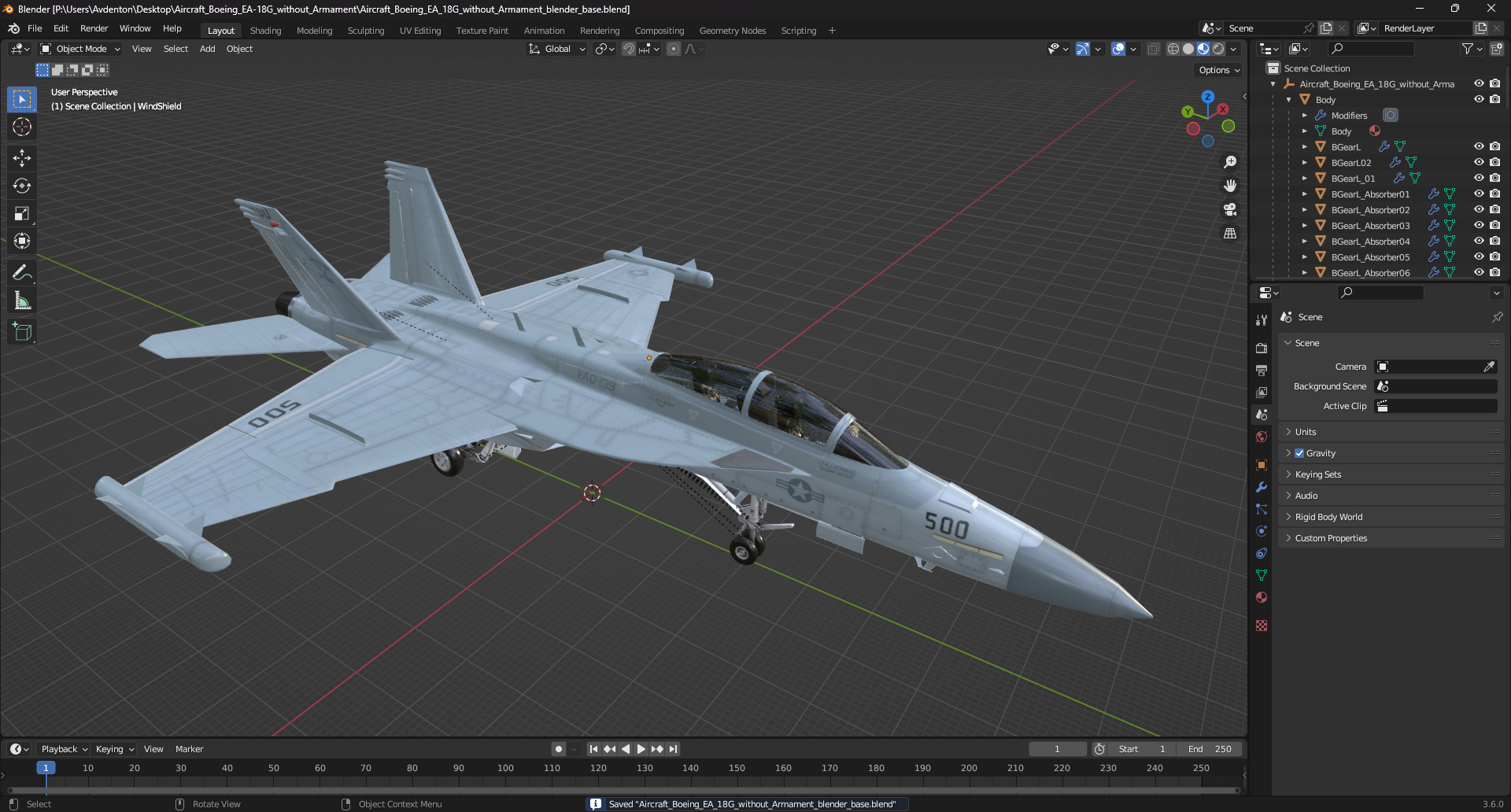Open the Object Data properties tab
This screenshot has height=812, width=1511.
click(1262, 575)
